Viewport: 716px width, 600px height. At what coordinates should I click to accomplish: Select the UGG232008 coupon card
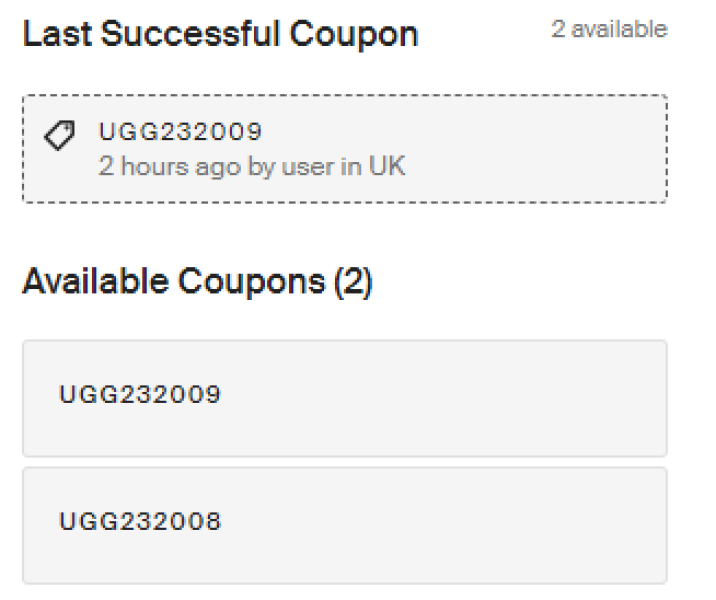point(344,525)
